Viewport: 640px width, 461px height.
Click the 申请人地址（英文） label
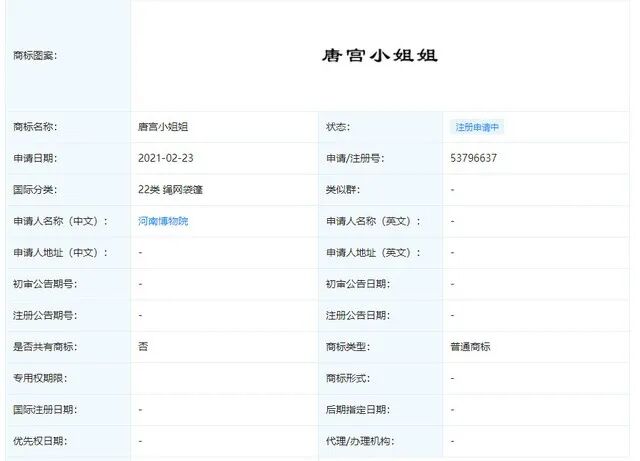(x=373, y=252)
